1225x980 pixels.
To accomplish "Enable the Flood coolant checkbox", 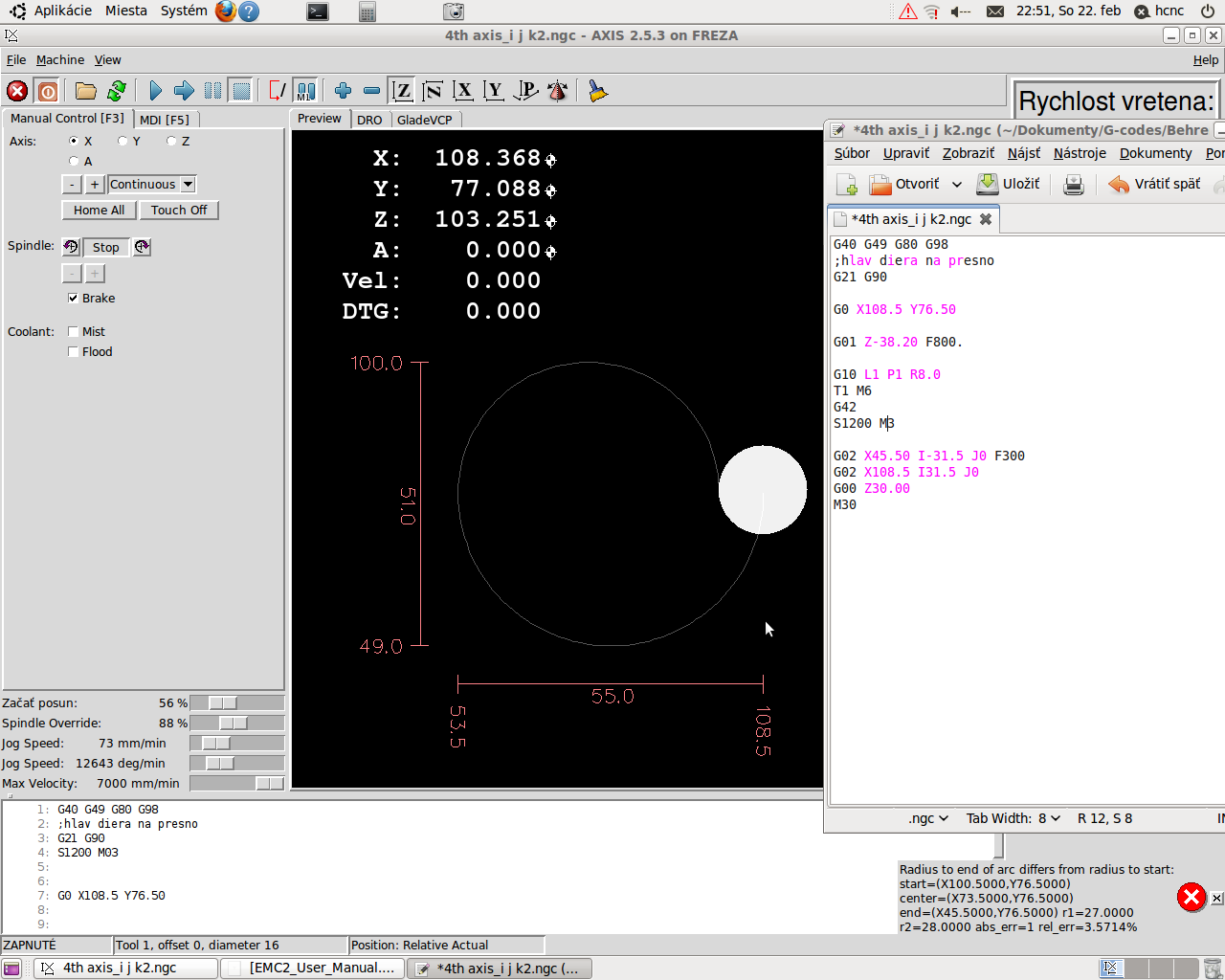I will pos(74,352).
